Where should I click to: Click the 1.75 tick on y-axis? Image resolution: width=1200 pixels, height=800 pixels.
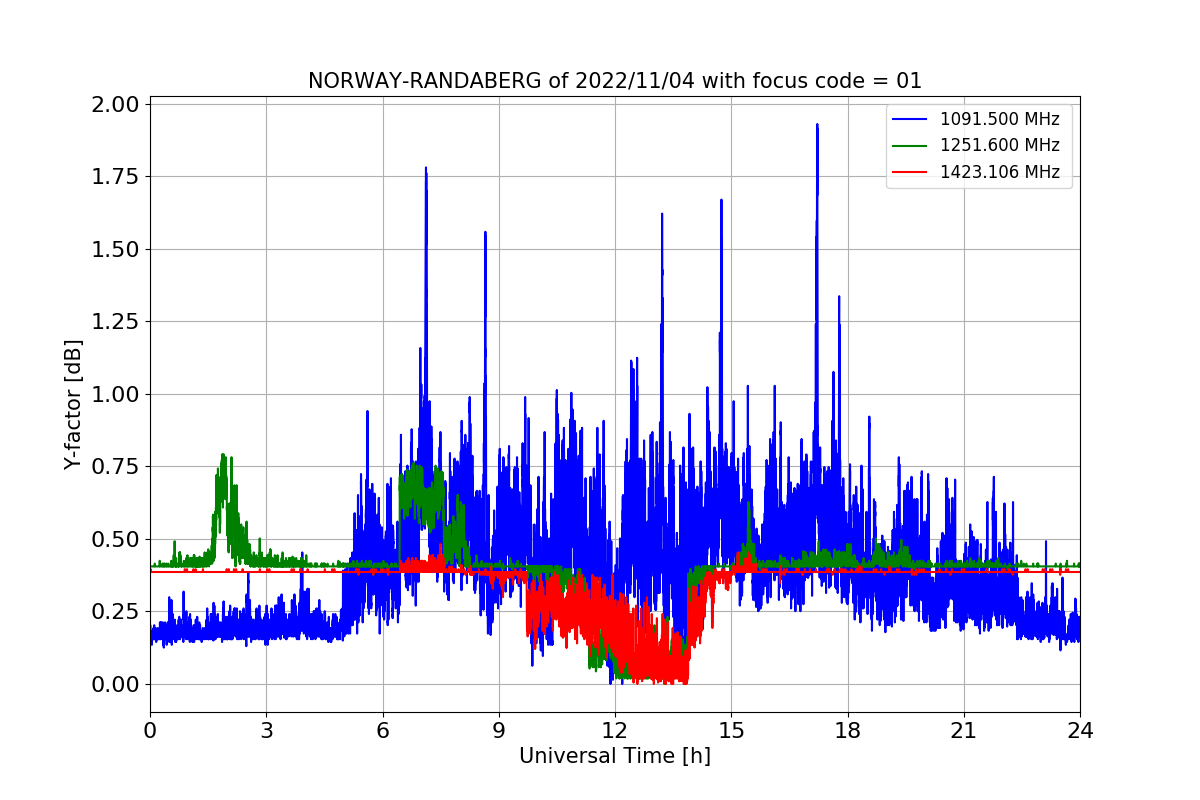(x=117, y=177)
